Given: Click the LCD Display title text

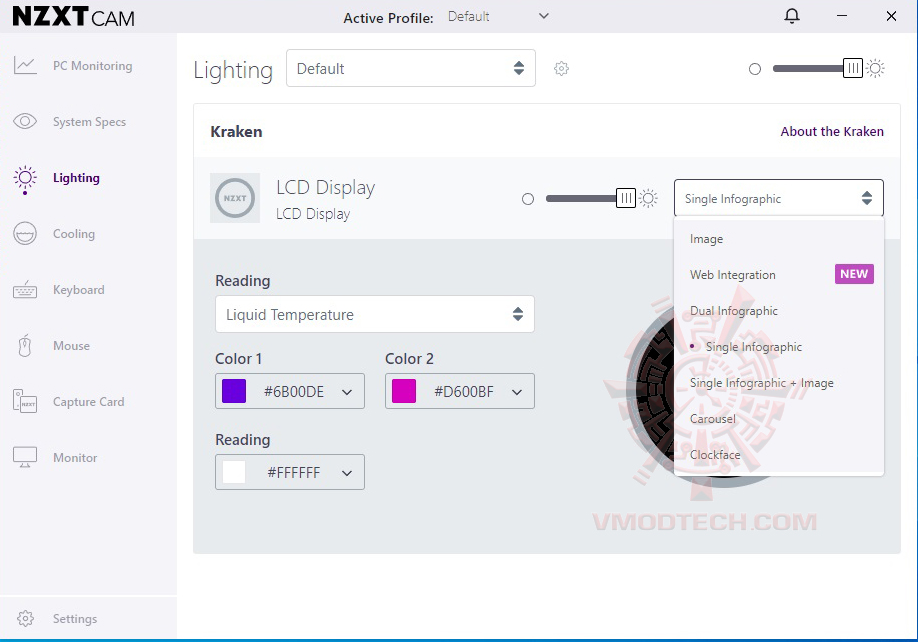Looking at the screenshot, I should [x=326, y=187].
